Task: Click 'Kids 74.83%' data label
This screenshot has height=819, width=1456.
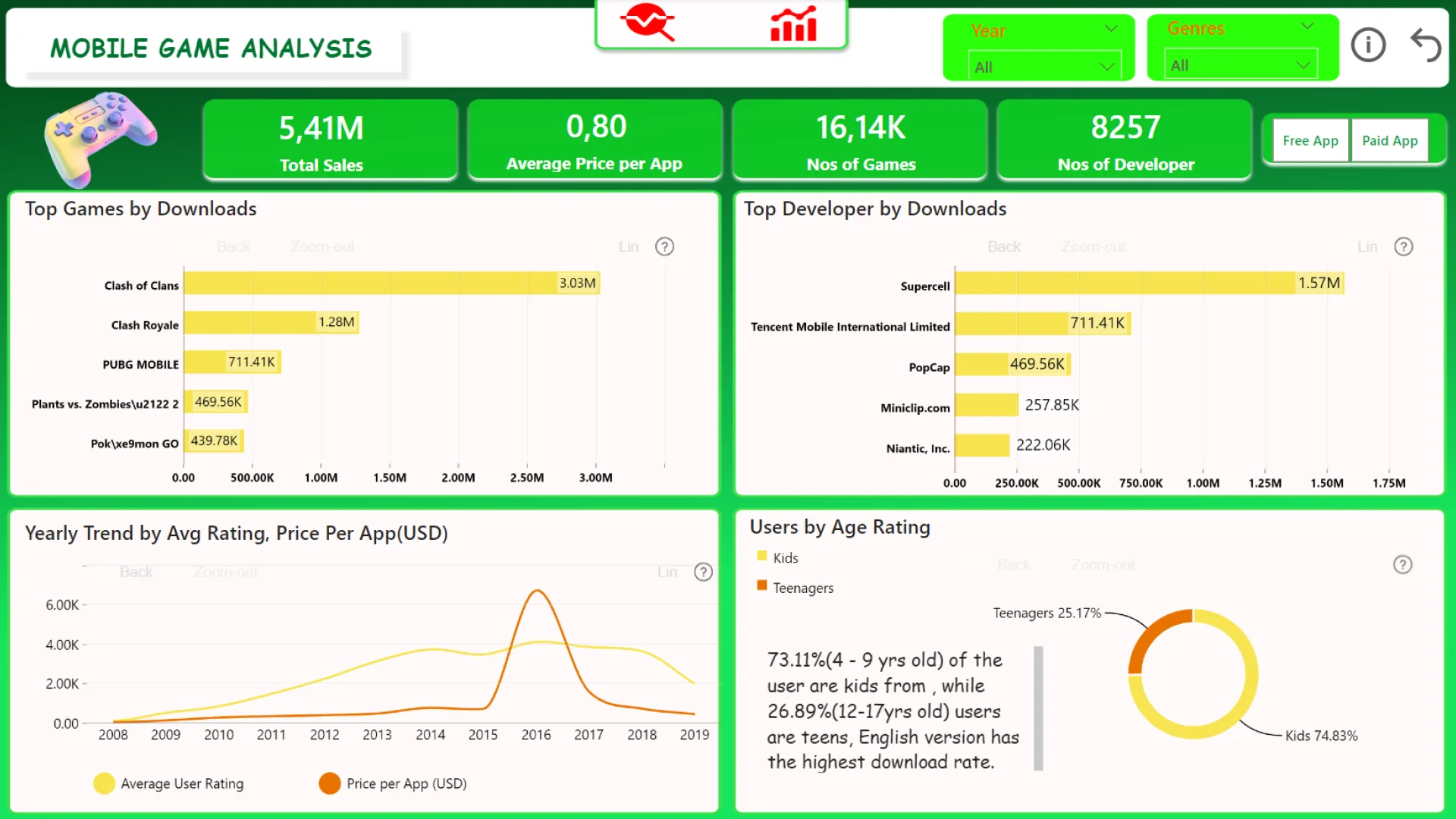Action: pyautogui.click(x=1321, y=736)
